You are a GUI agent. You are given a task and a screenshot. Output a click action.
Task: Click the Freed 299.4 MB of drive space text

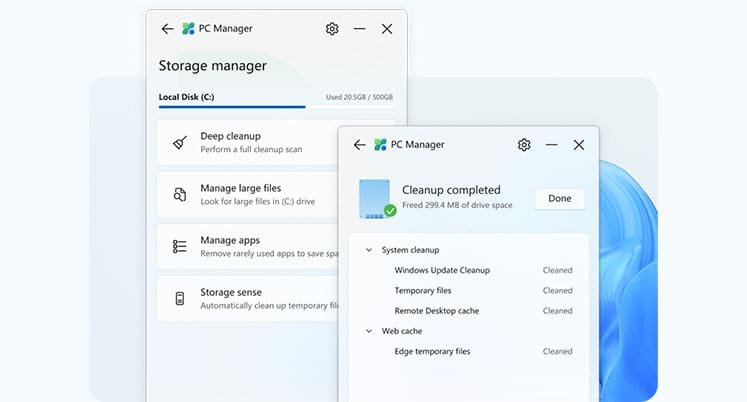pyautogui.click(x=457, y=205)
